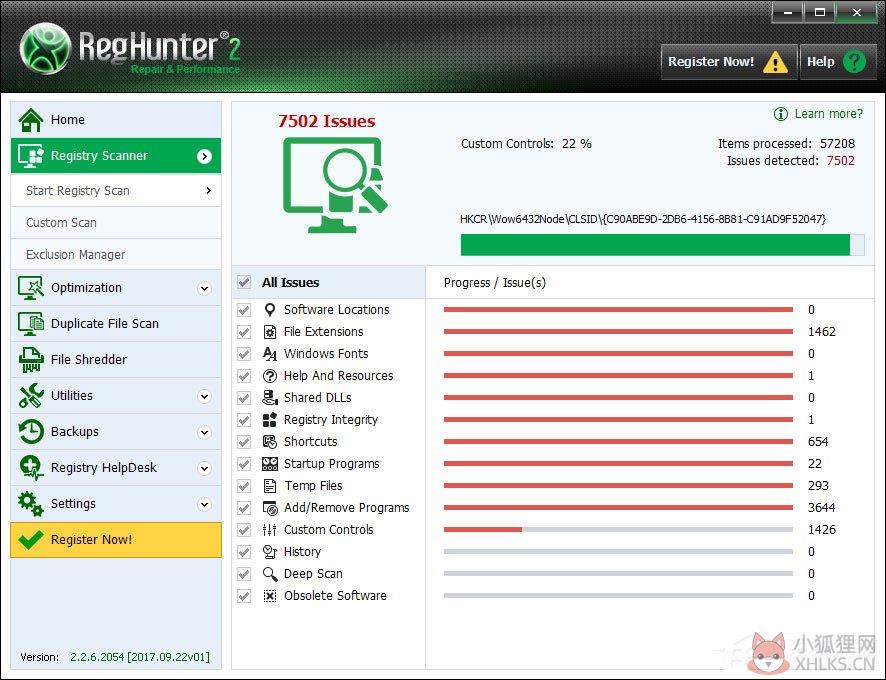Click the File Extensions icon
886x680 pixels.
(x=270, y=332)
